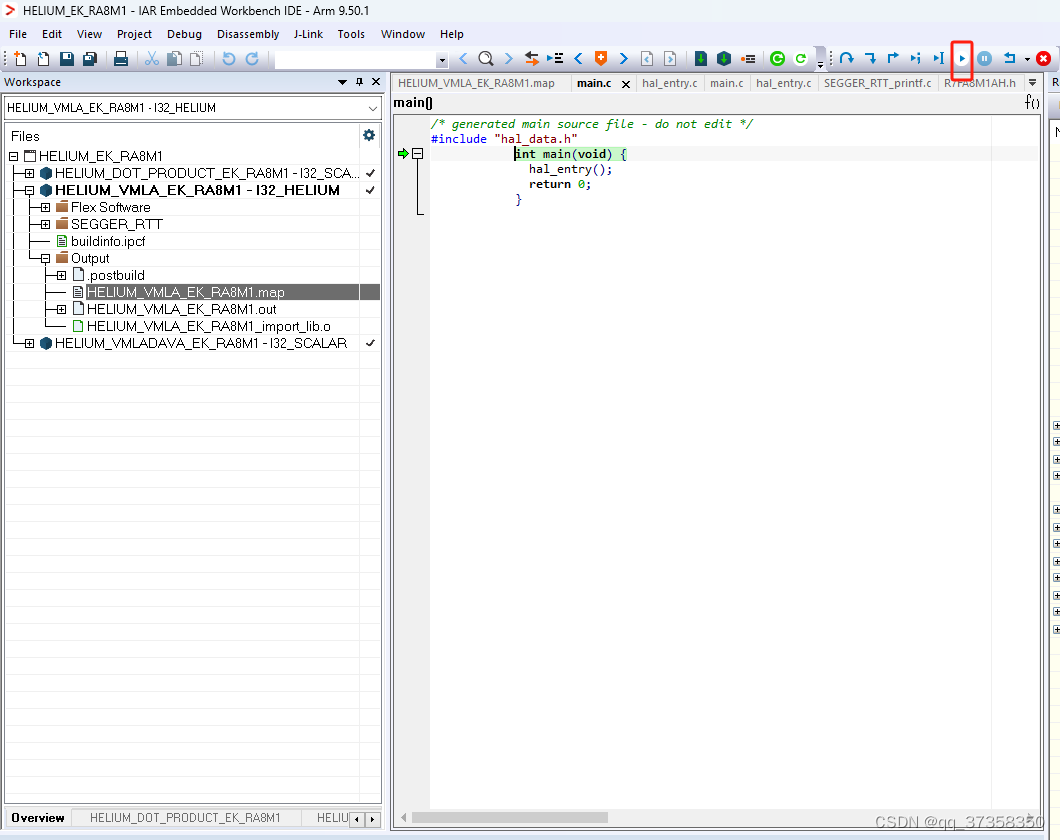
Task: Print the current document
Action: click(121, 59)
